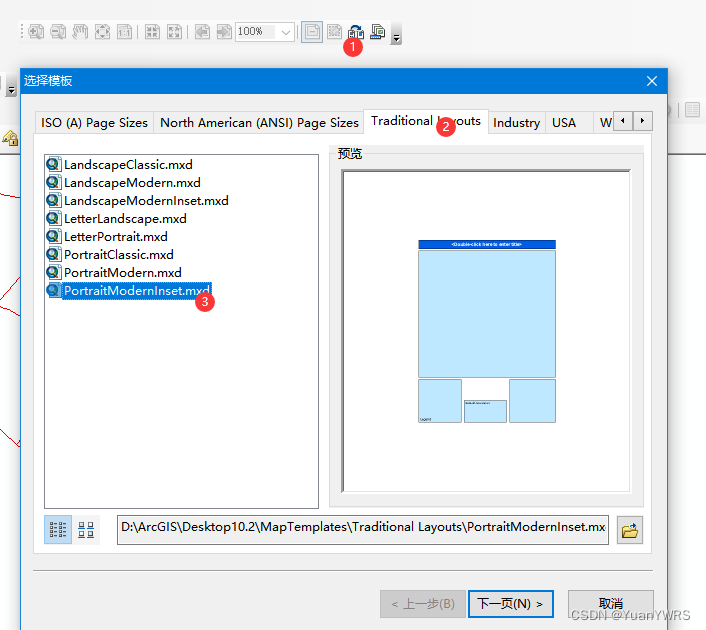Open the 100% zoom percentage dropdown

285,32
